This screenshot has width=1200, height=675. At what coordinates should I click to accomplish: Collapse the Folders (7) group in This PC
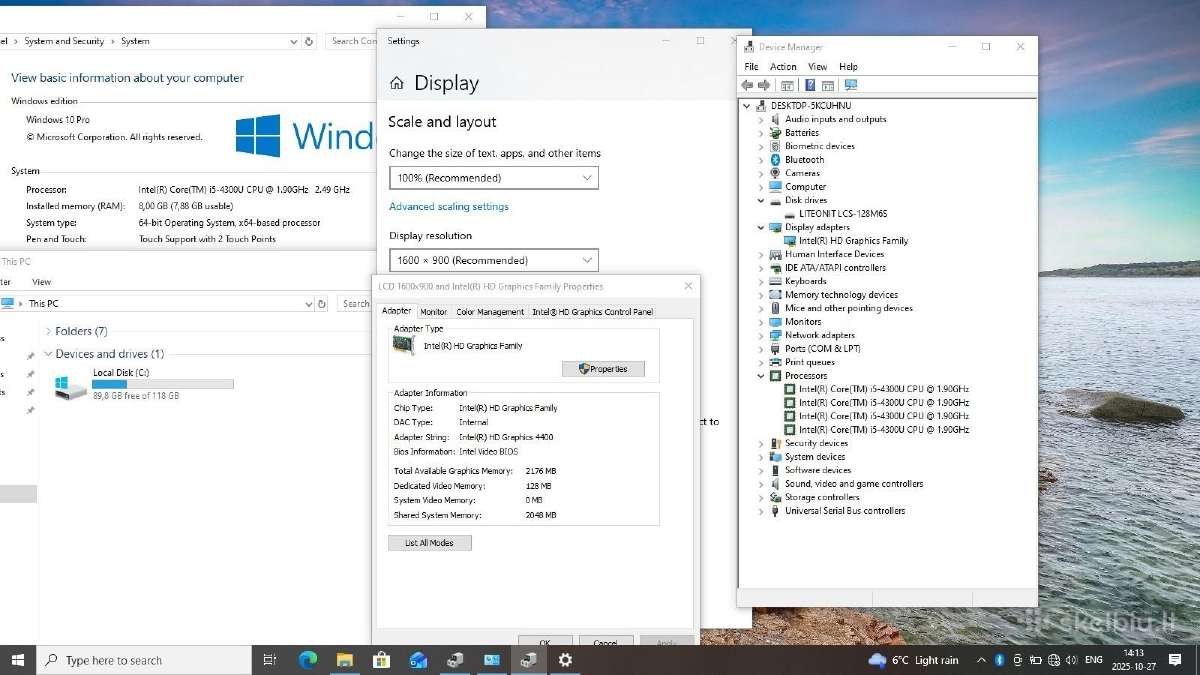48,331
